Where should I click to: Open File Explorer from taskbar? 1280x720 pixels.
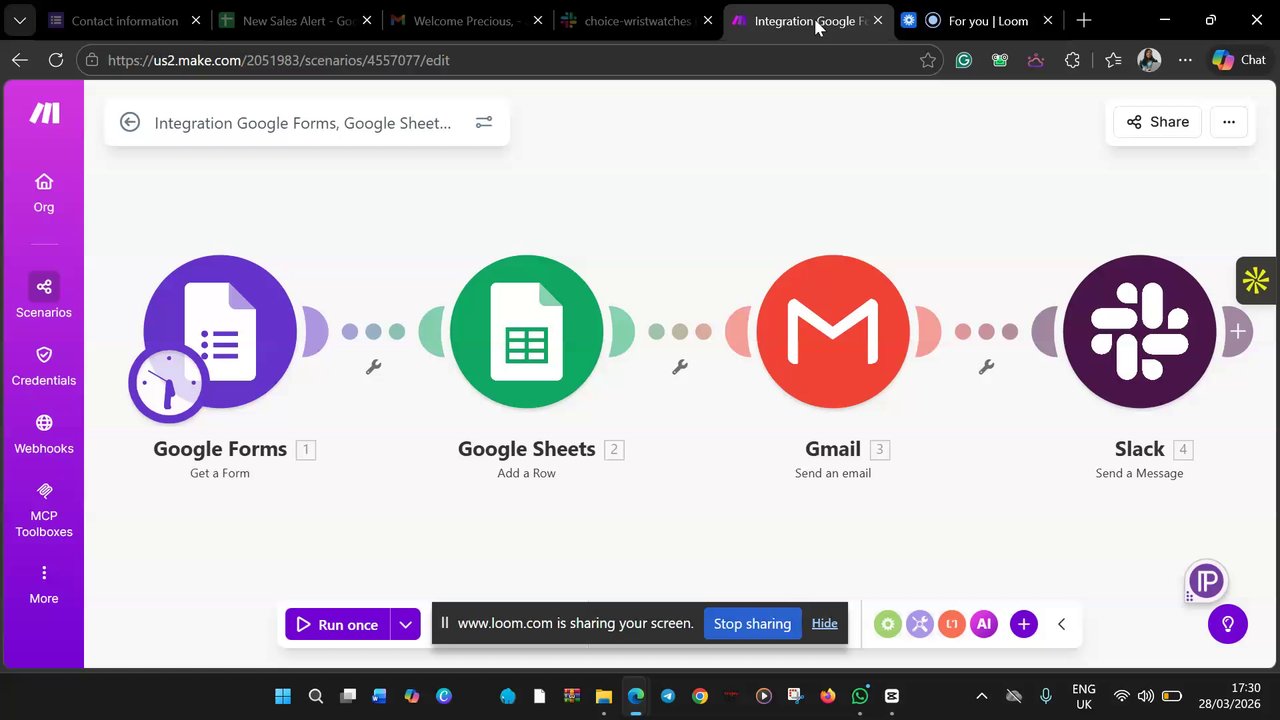604,696
